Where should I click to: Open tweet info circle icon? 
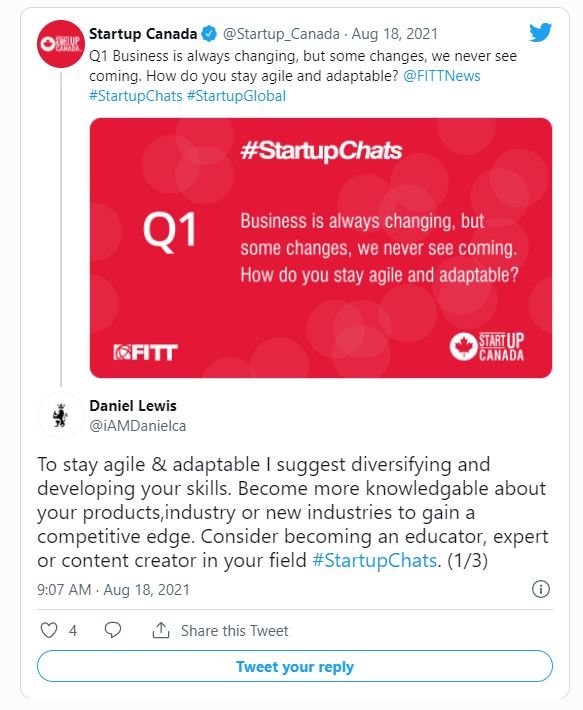[540, 589]
